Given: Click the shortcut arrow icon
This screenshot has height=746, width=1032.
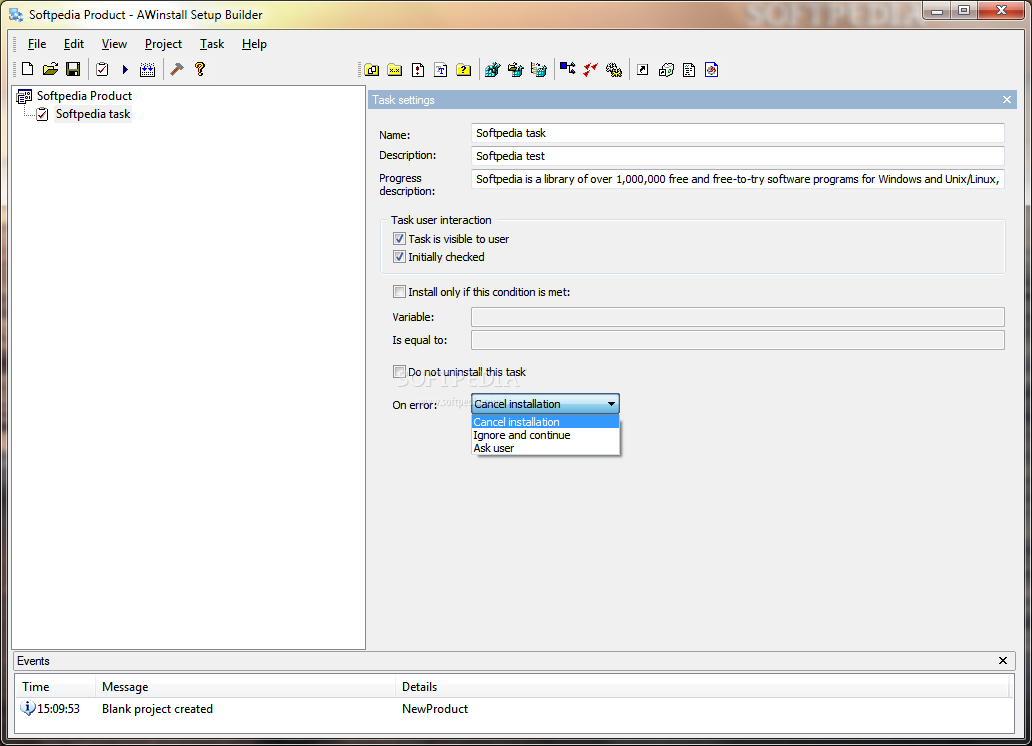Looking at the screenshot, I should tap(642, 70).
